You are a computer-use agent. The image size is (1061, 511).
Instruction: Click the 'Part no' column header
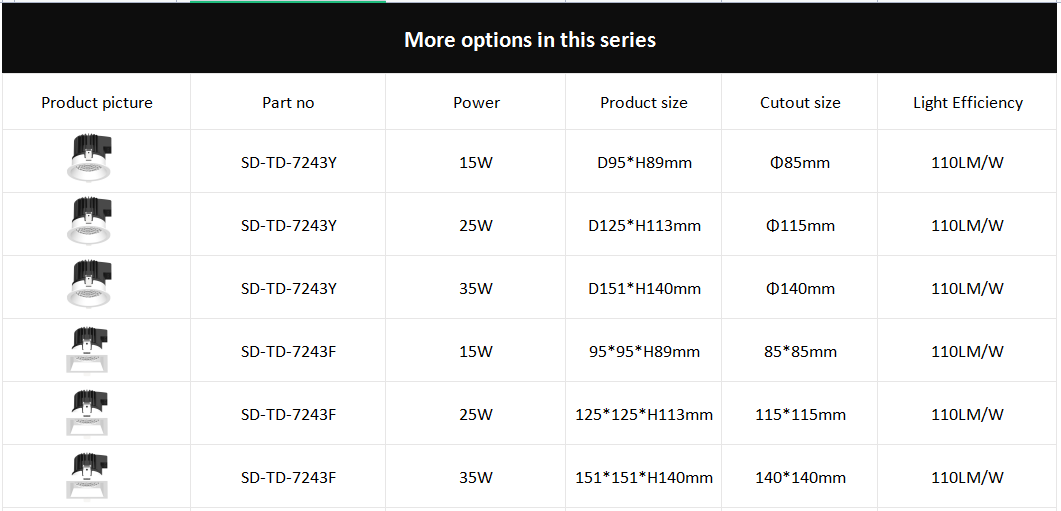(x=288, y=102)
